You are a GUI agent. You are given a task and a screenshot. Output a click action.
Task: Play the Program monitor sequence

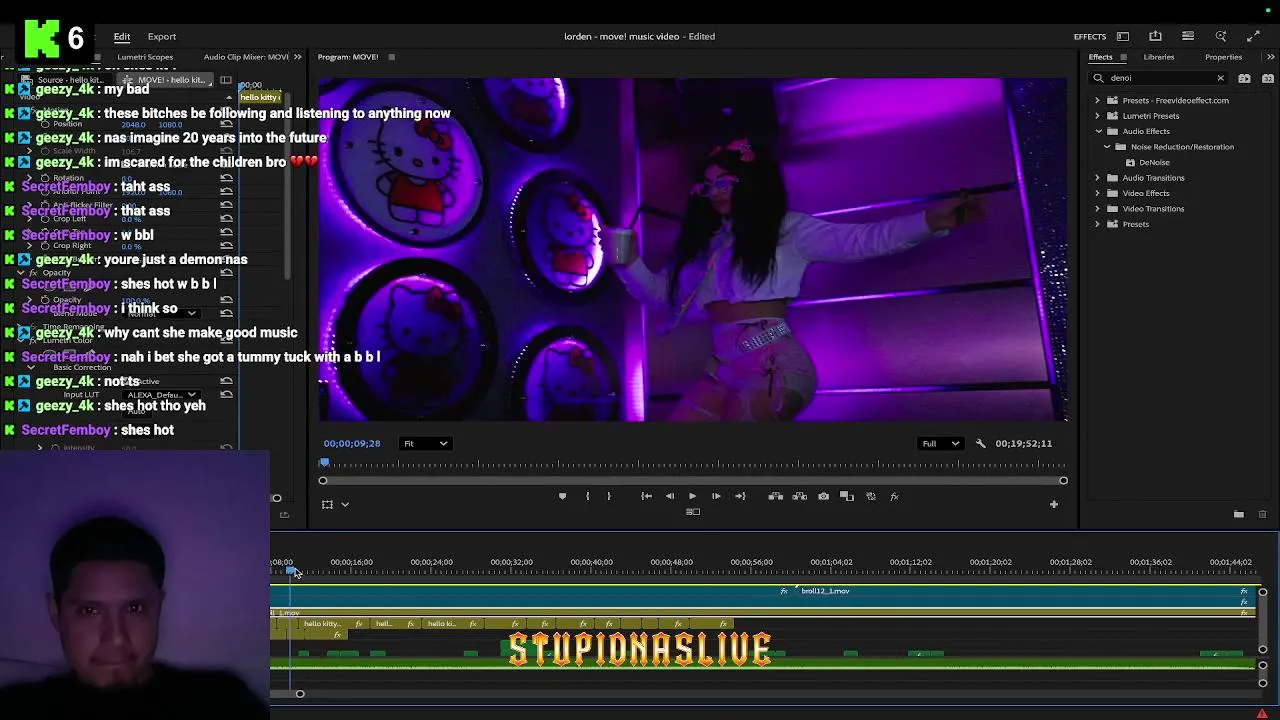pyautogui.click(x=692, y=496)
